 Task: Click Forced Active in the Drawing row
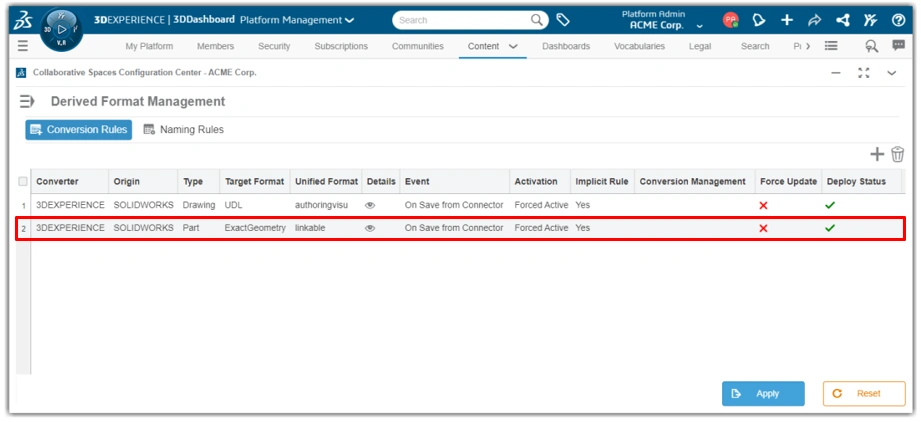[x=541, y=205]
